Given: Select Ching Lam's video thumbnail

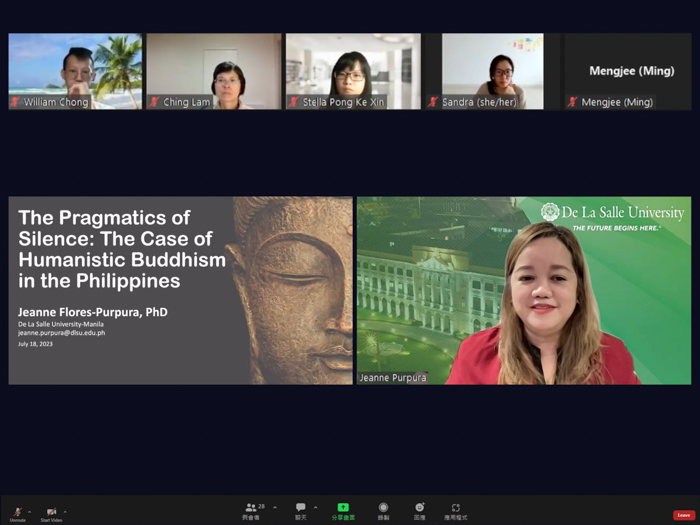Looking at the screenshot, I should click(214, 71).
